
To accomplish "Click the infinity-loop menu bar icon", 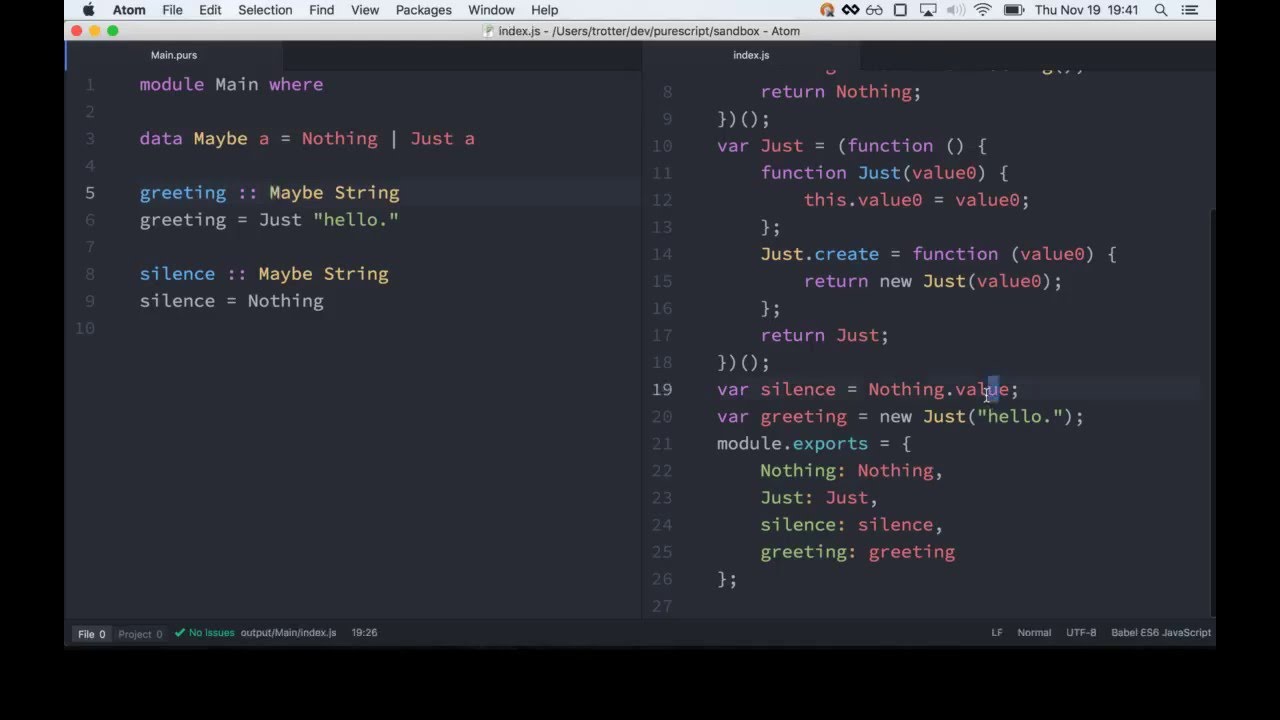I will click(850, 10).
